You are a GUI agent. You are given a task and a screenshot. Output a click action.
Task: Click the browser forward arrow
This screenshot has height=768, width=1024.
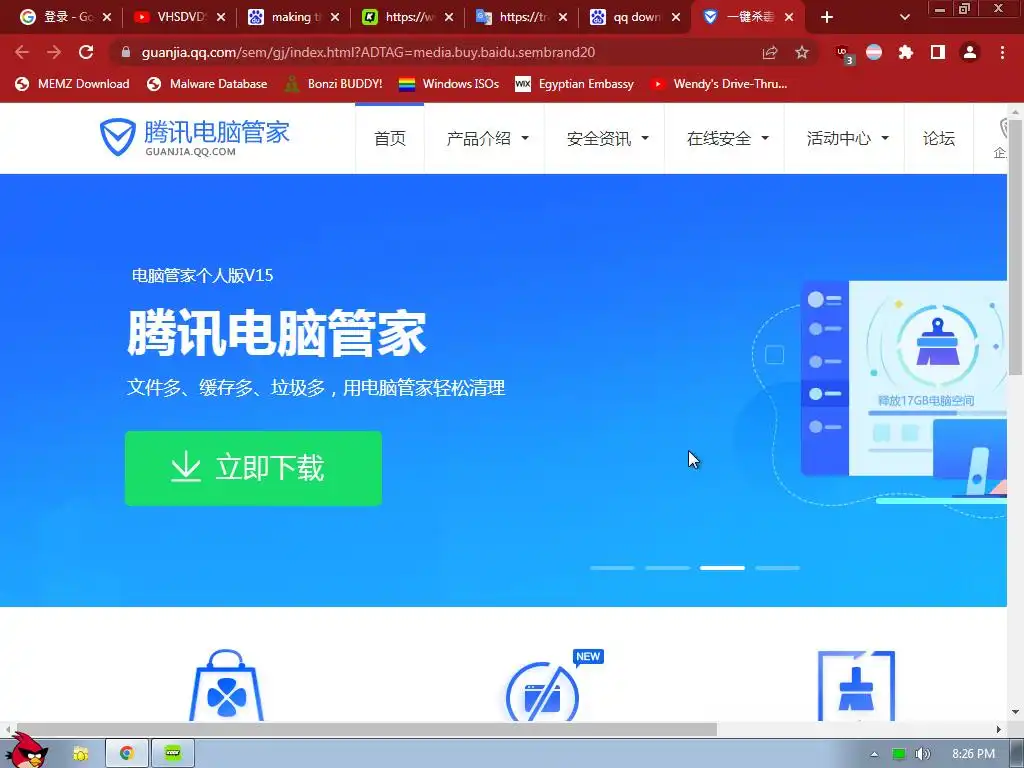(x=54, y=52)
